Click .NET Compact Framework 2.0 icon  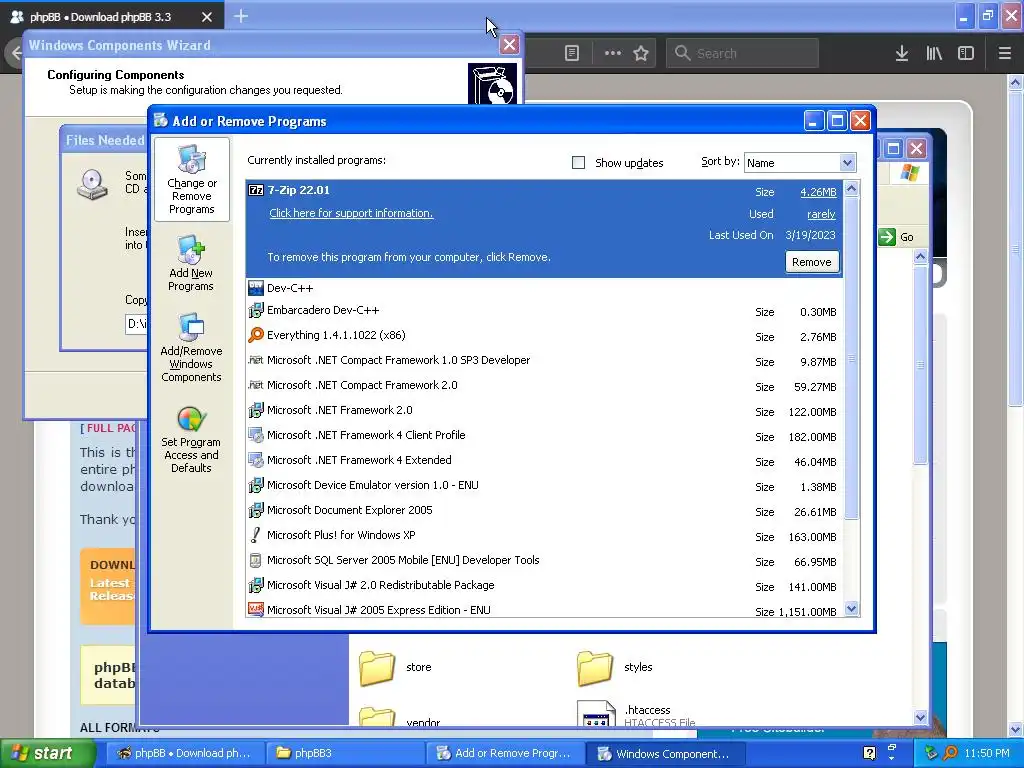click(256, 385)
